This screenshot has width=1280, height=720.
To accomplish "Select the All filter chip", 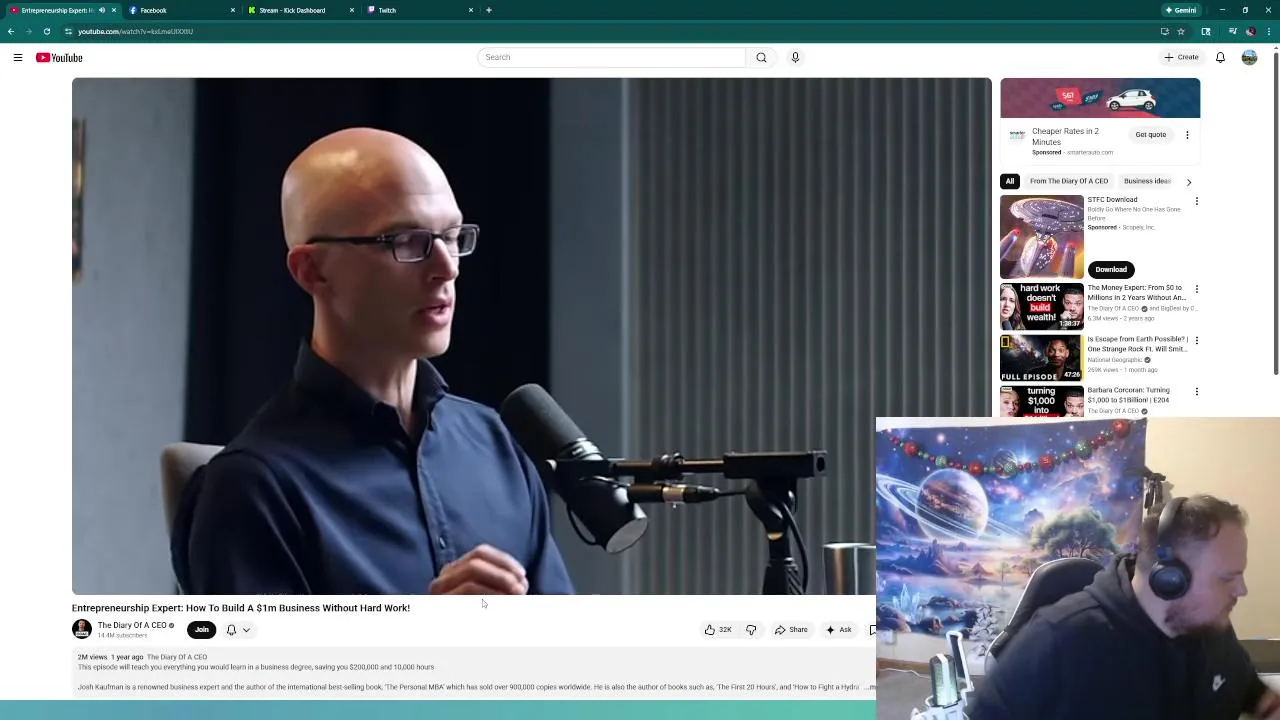I will [1010, 181].
